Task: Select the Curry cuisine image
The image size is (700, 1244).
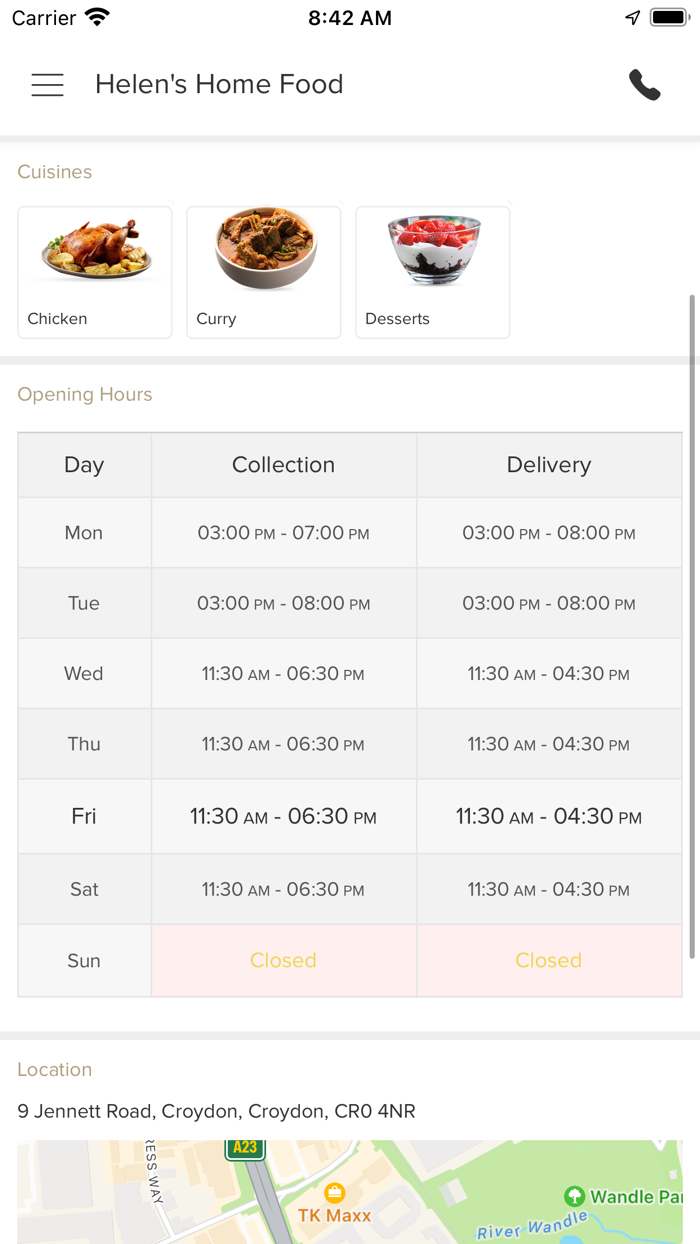Action: (265, 249)
